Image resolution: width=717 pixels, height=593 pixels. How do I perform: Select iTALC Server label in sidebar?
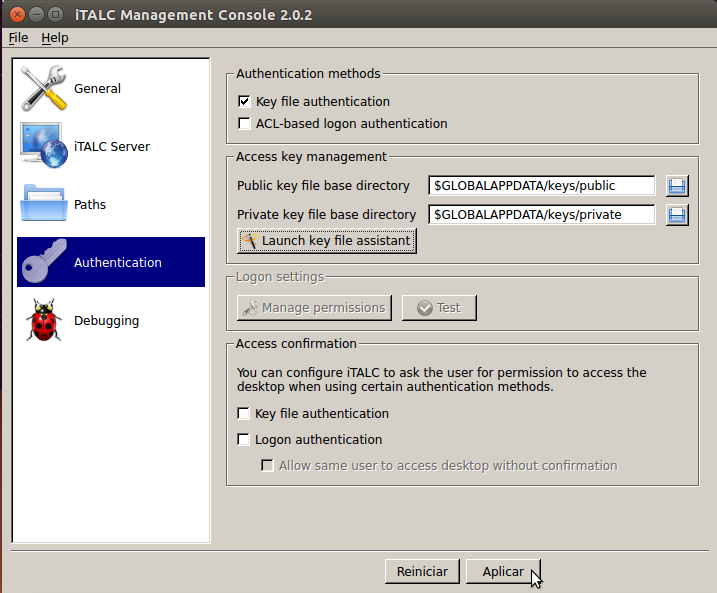pyautogui.click(x=112, y=146)
